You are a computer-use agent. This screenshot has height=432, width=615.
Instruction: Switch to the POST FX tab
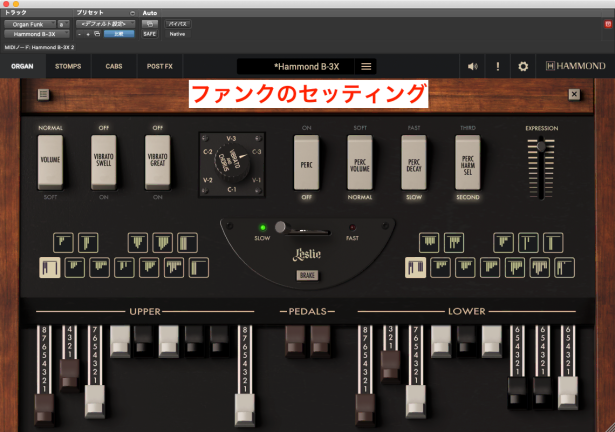(x=159, y=66)
